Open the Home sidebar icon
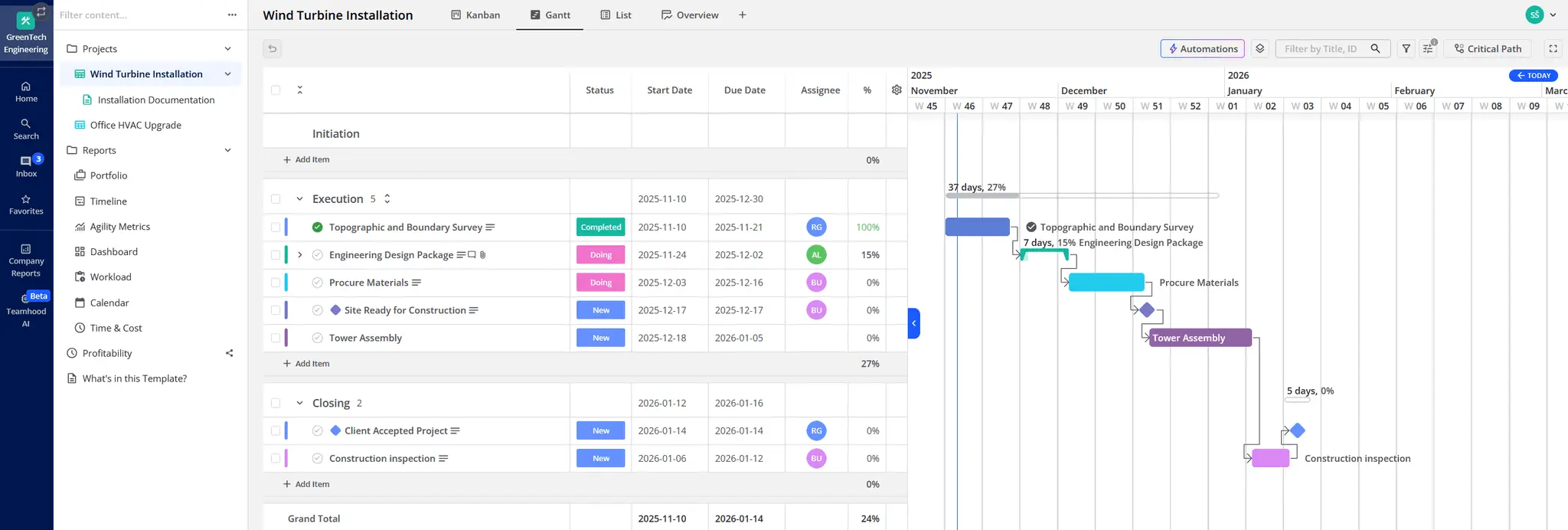 [x=26, y=92]
